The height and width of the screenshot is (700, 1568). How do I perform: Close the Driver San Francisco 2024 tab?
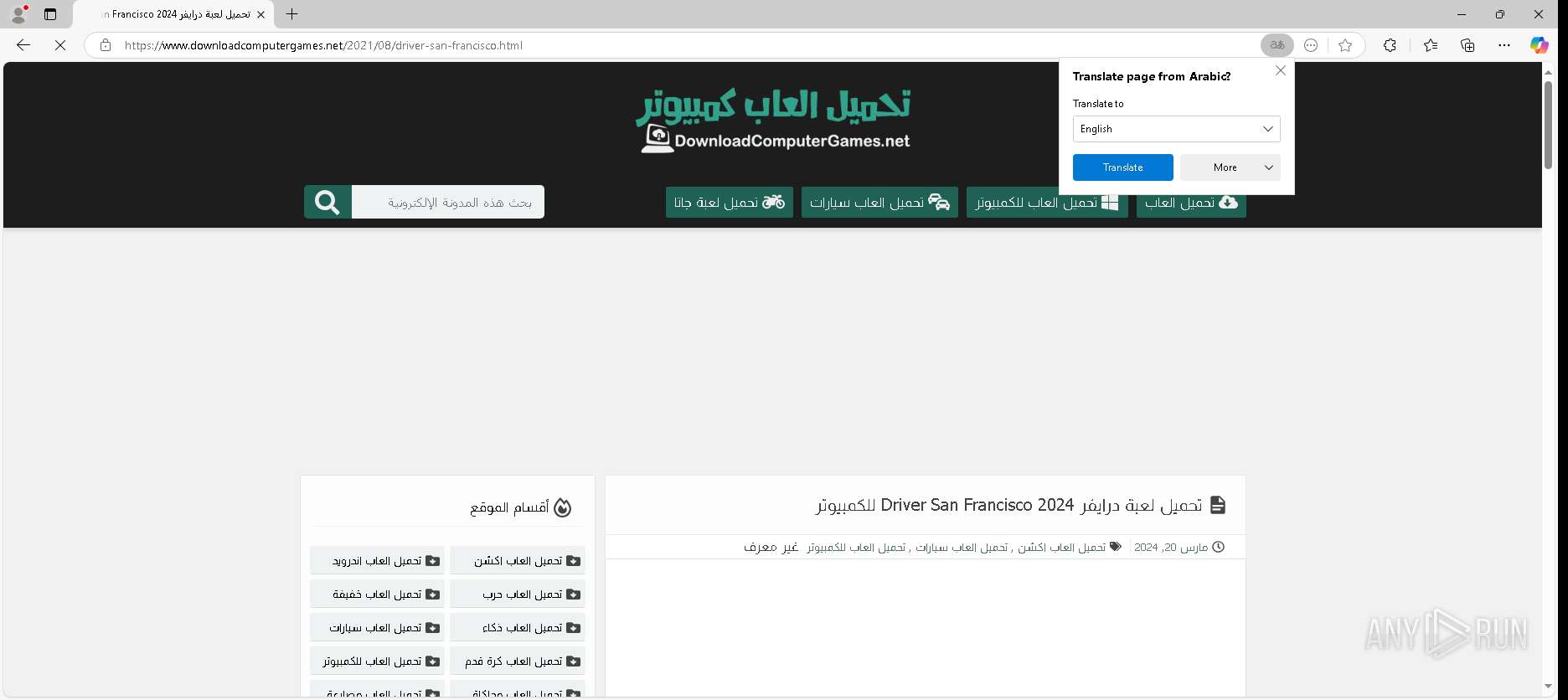(260, 14)
